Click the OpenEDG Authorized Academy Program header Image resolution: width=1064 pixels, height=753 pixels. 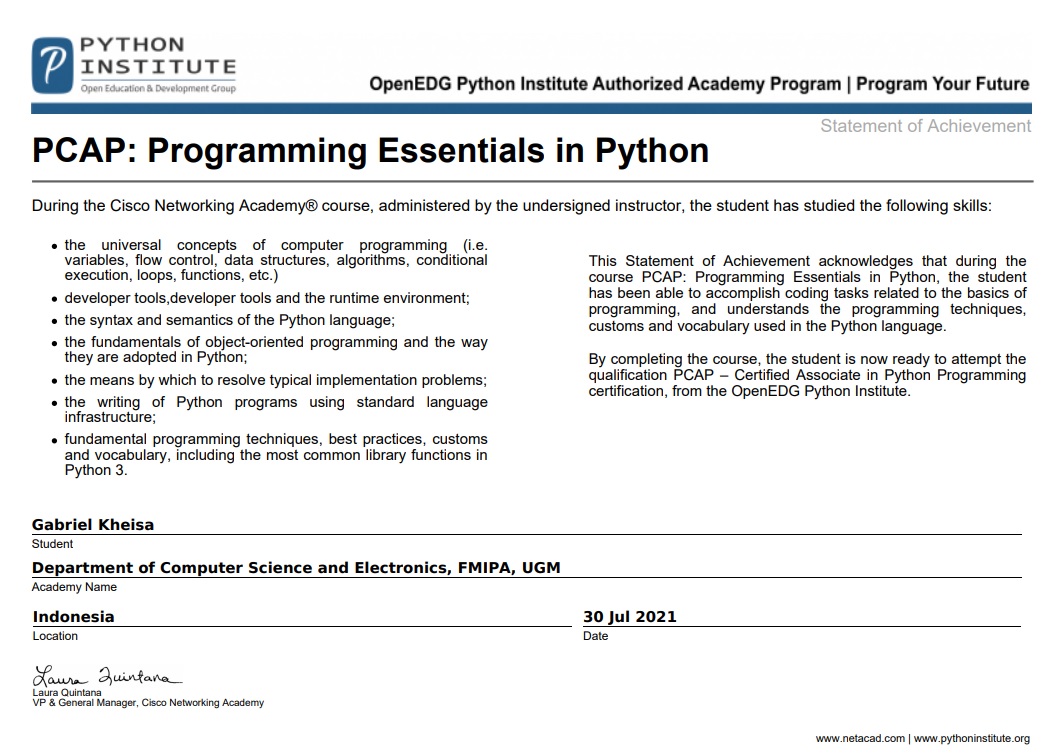[605, 84]
